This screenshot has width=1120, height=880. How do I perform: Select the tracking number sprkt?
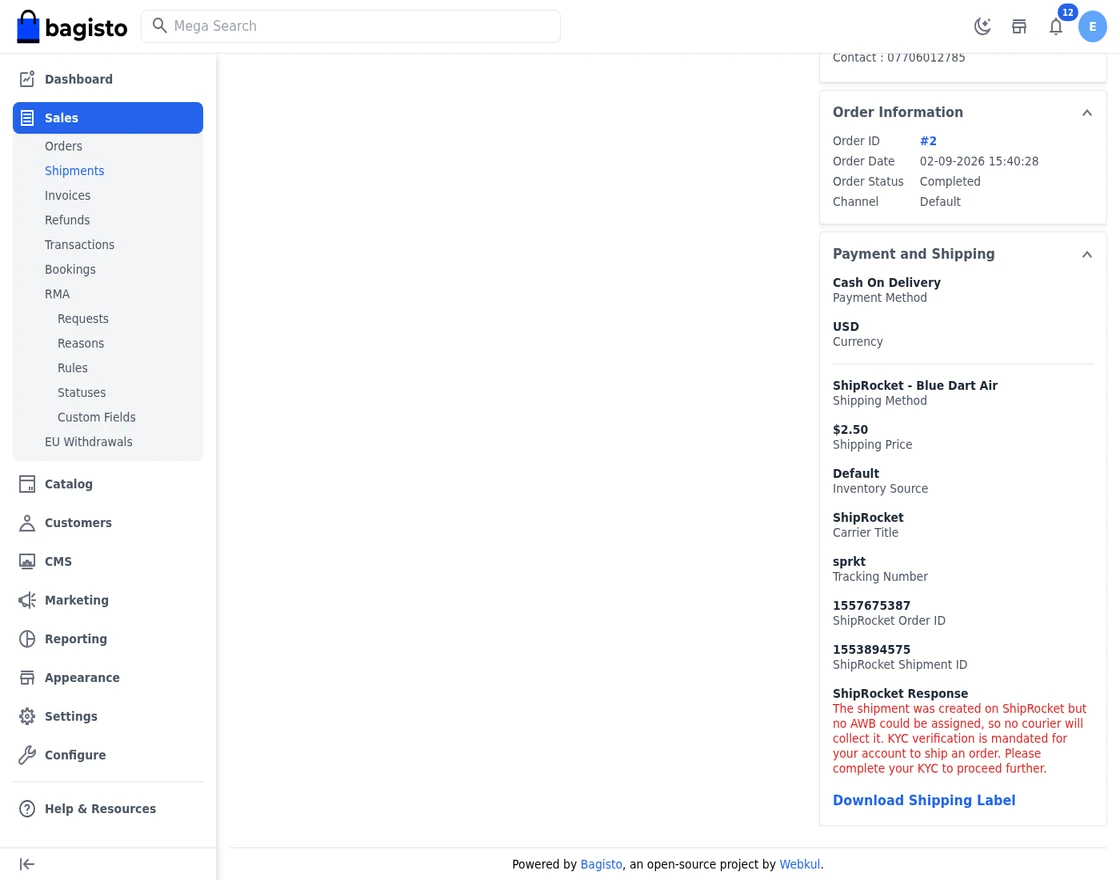849,562
